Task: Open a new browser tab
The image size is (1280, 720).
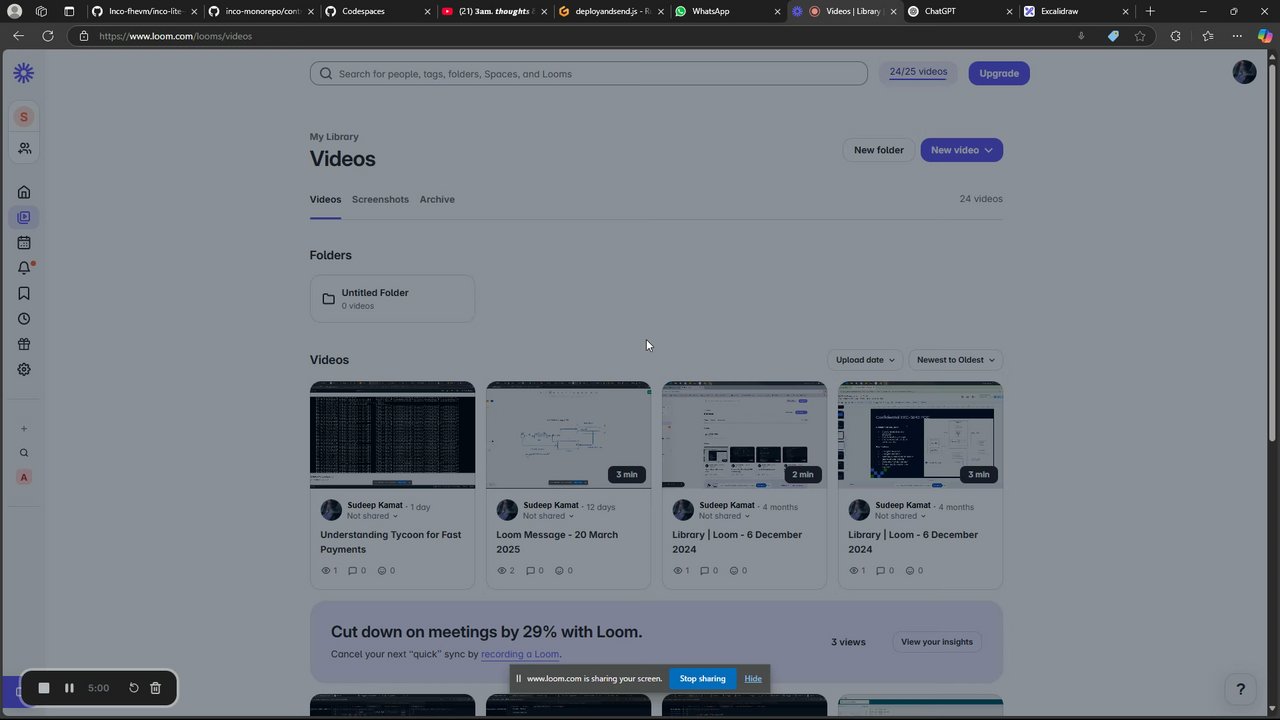Action: (1150, 11)
